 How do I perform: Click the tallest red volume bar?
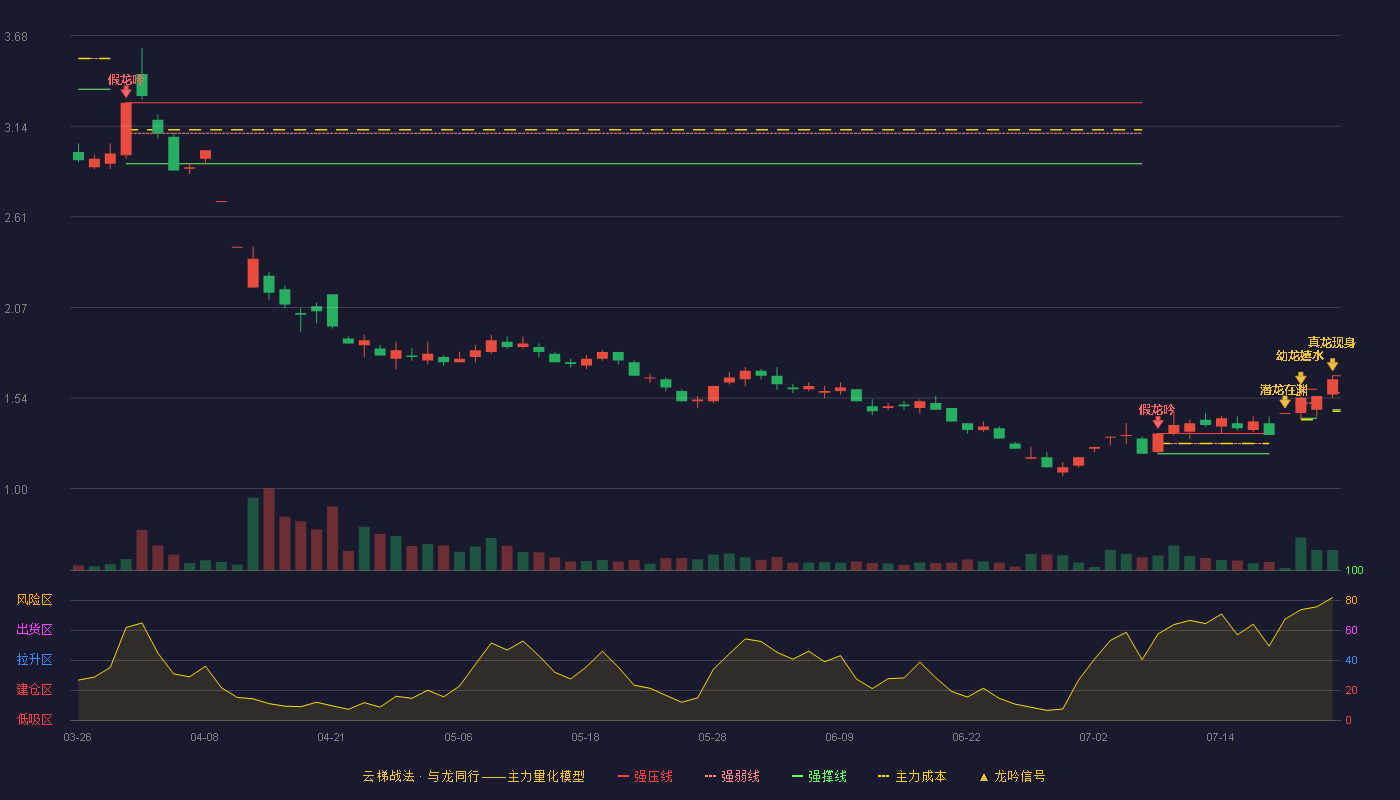click(x=268, y=529)
